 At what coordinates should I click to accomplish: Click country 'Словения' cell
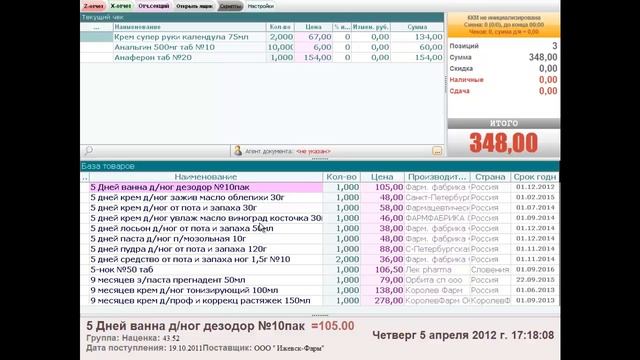[x=490, y=269]
